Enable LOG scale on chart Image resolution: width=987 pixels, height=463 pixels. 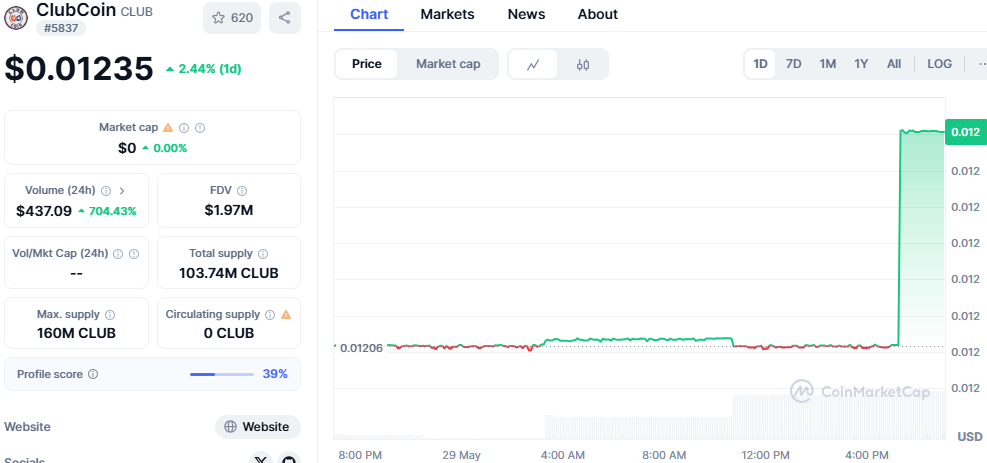click(x=939, y=64)
